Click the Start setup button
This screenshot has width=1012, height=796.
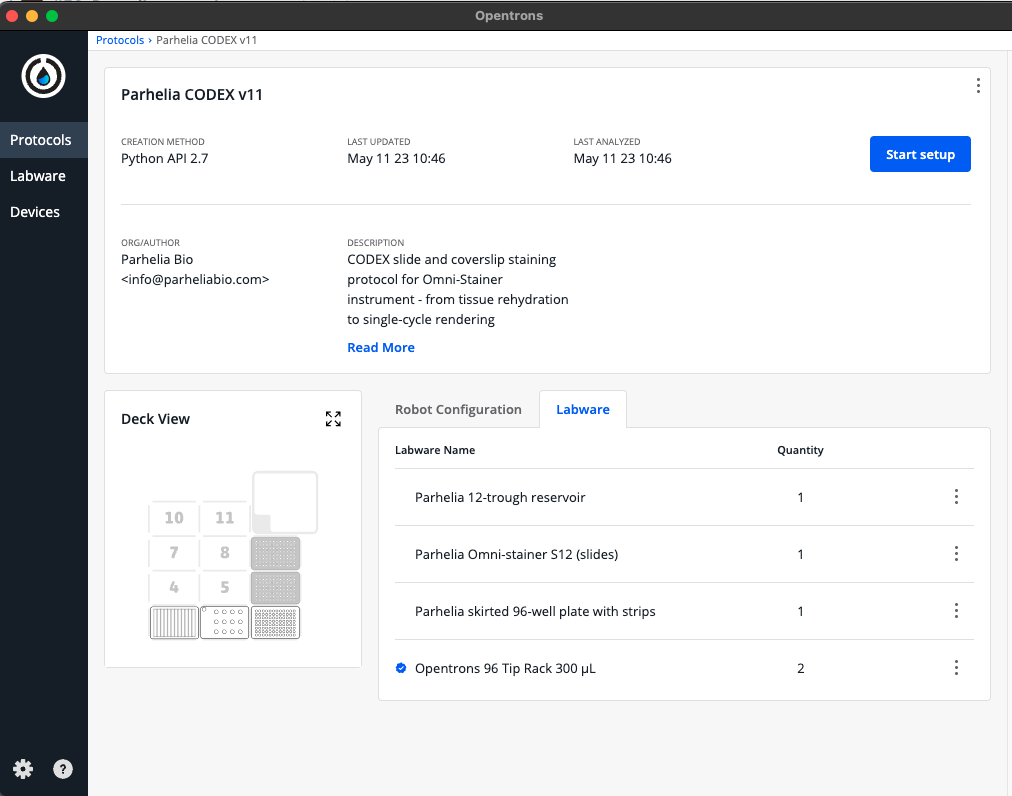pos(919,155)
